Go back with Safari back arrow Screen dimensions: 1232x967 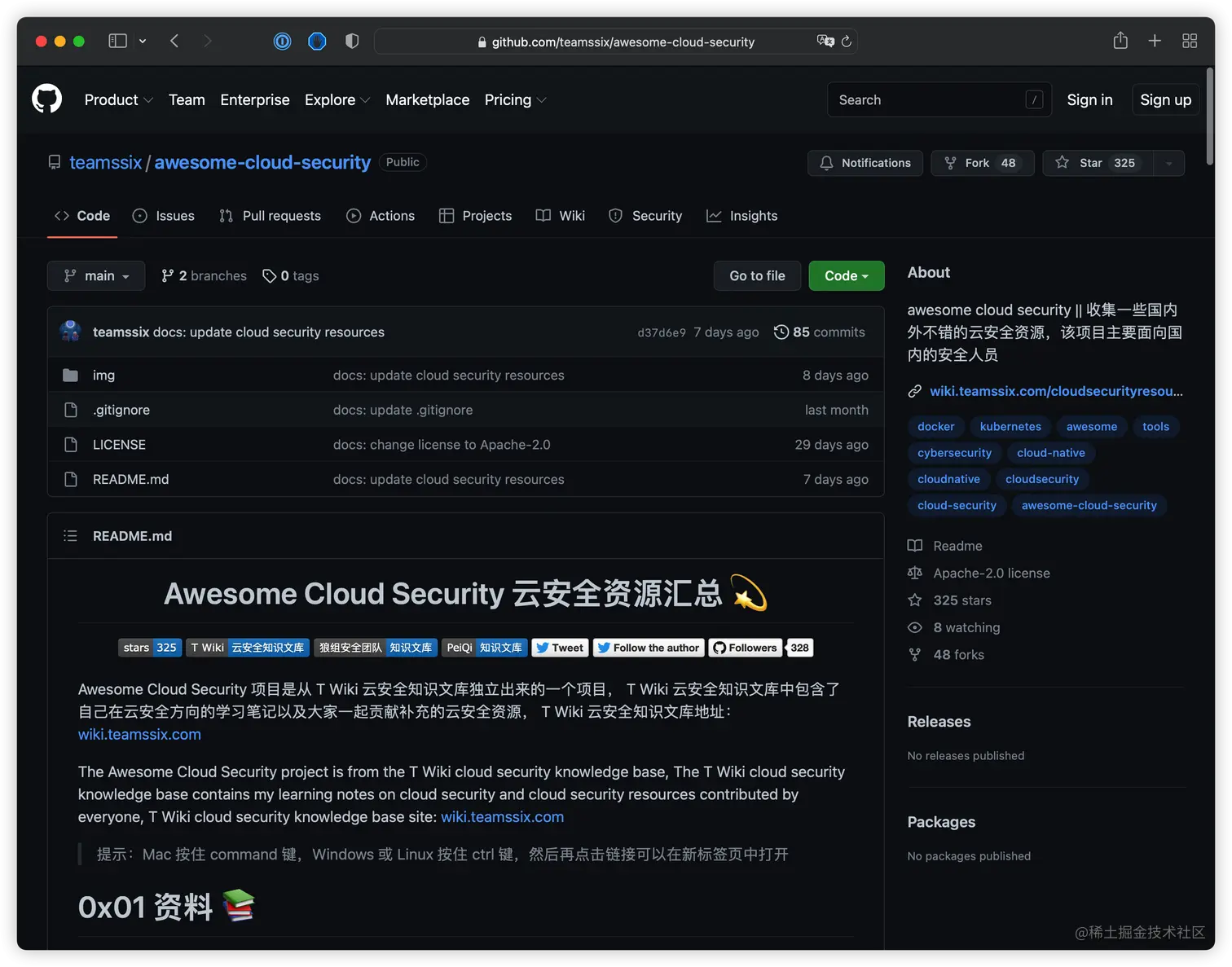174,41
